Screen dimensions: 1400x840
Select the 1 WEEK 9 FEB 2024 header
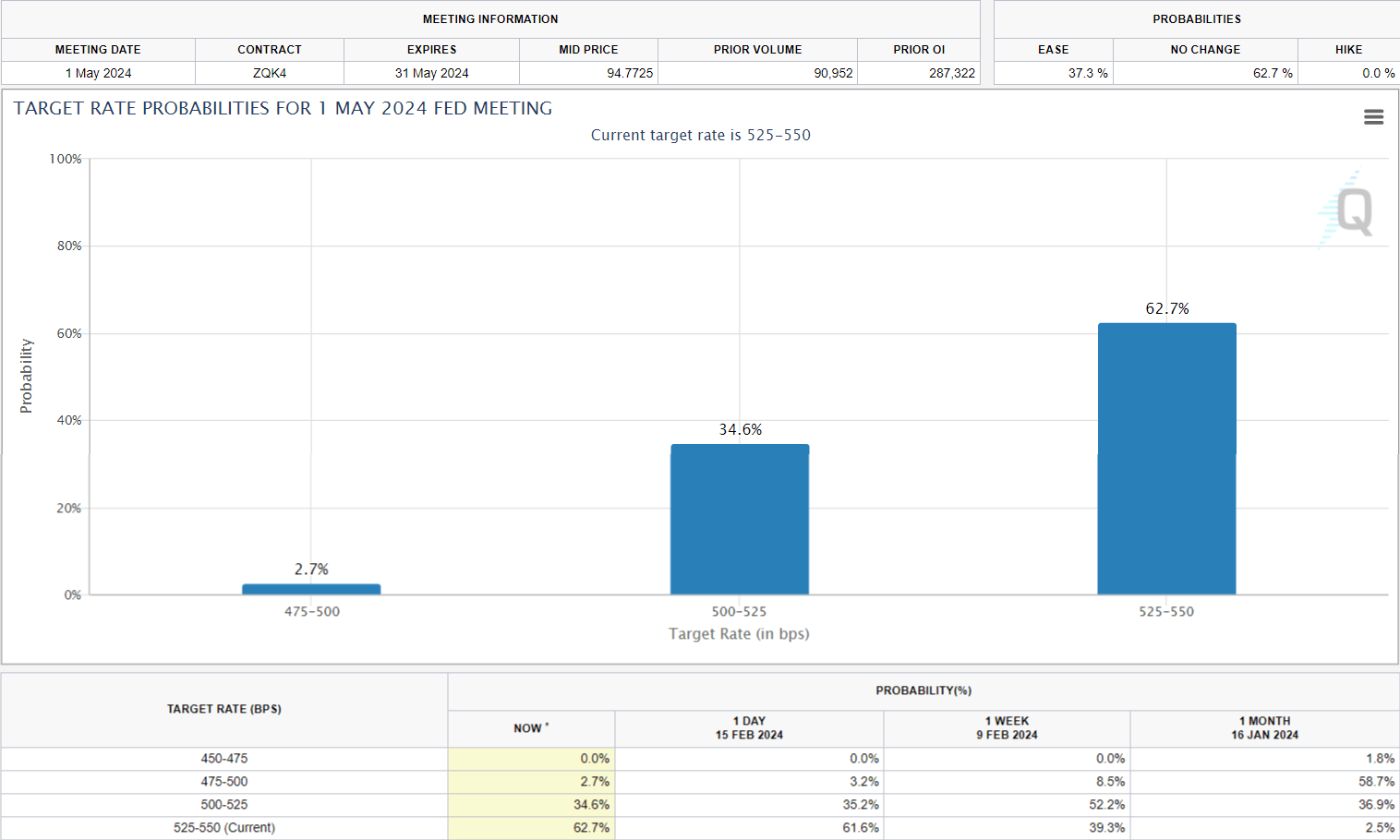pyautogui.click(x=1007, y=728)
